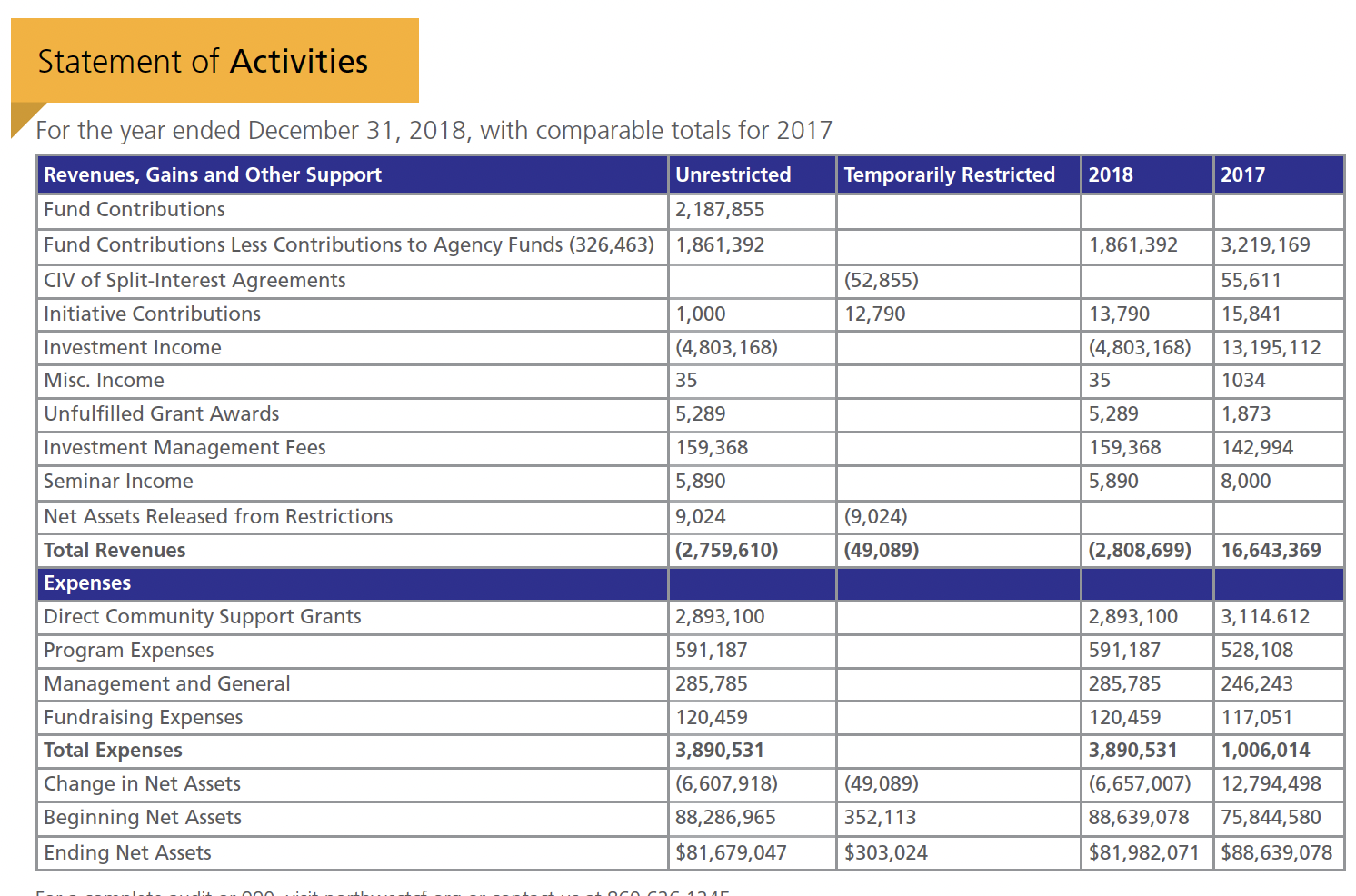Select the 2018 column header

pos(1111,174)
